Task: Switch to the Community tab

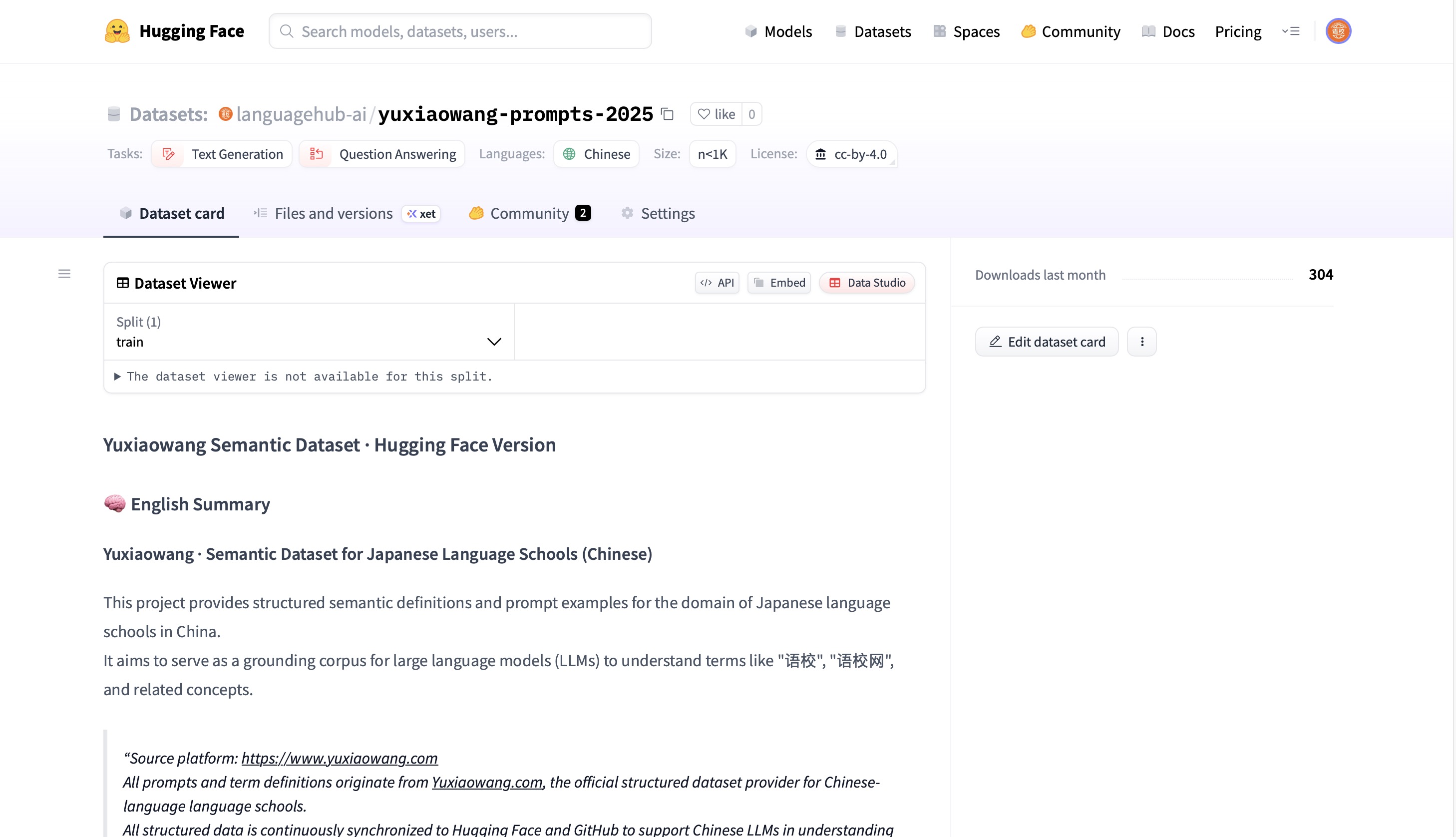Action: coord(530,213)
